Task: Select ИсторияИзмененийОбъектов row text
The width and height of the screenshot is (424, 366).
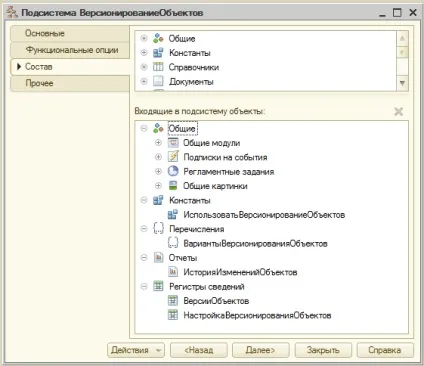Action: [x=240, y=272]
